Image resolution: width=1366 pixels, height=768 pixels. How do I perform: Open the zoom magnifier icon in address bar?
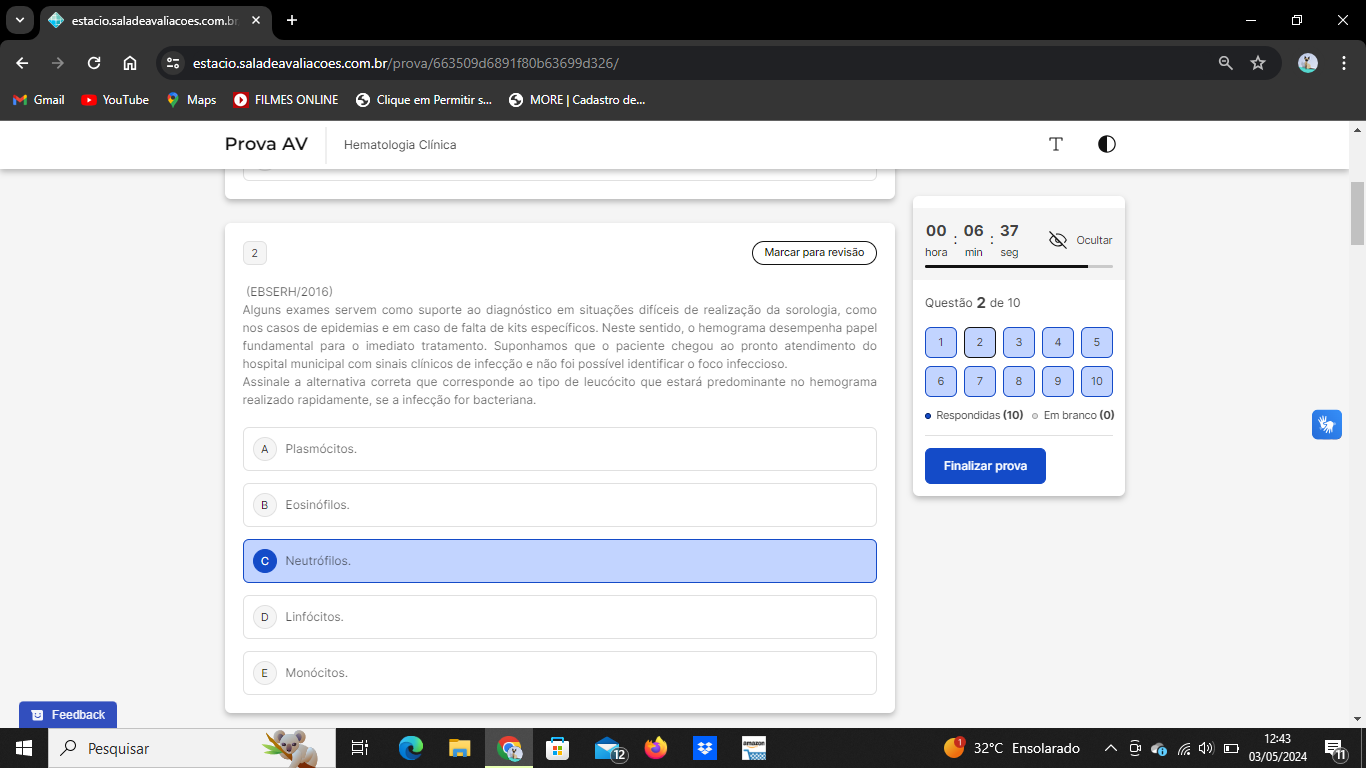pos(1225,63)
